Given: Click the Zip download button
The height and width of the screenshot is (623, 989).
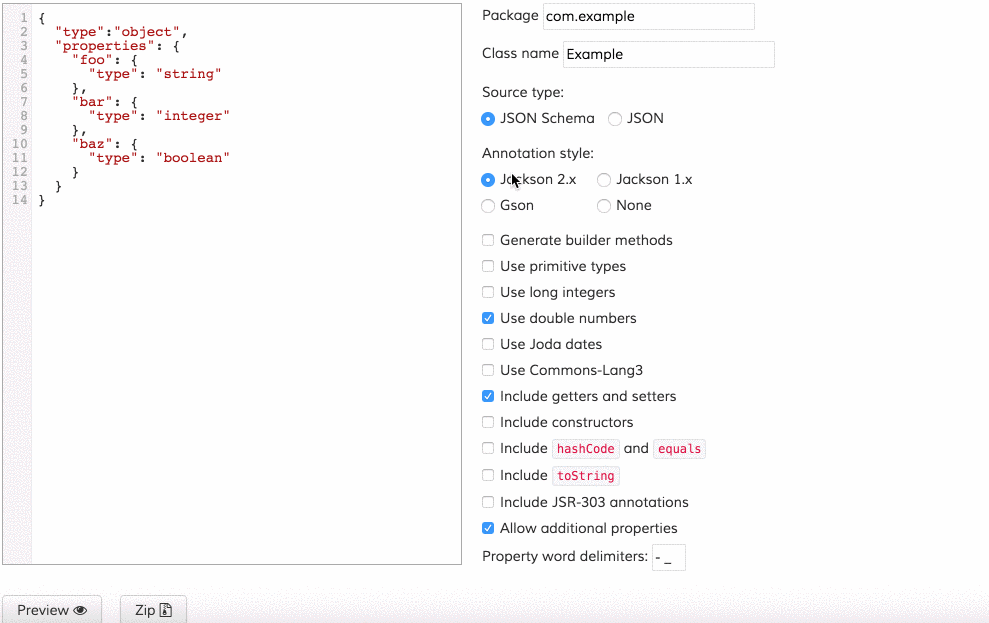Looking at the screenshot, I should (153, 610).
